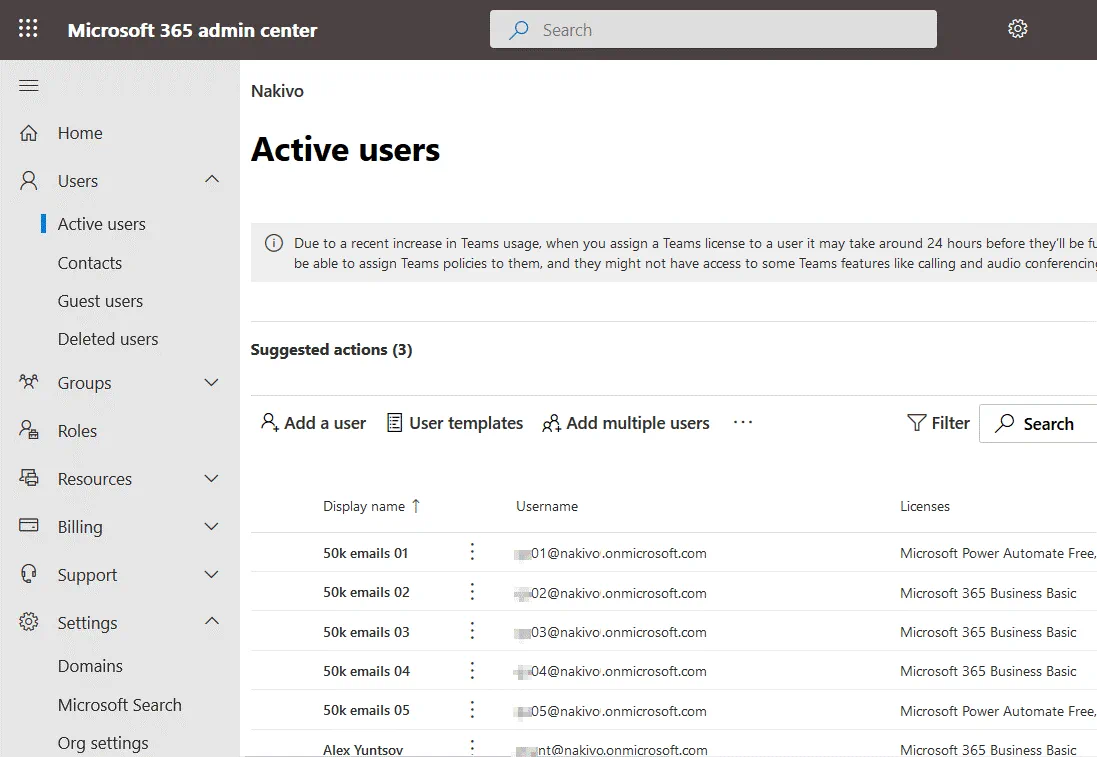Expand the Groups section chevron

(x=211, y=383)
